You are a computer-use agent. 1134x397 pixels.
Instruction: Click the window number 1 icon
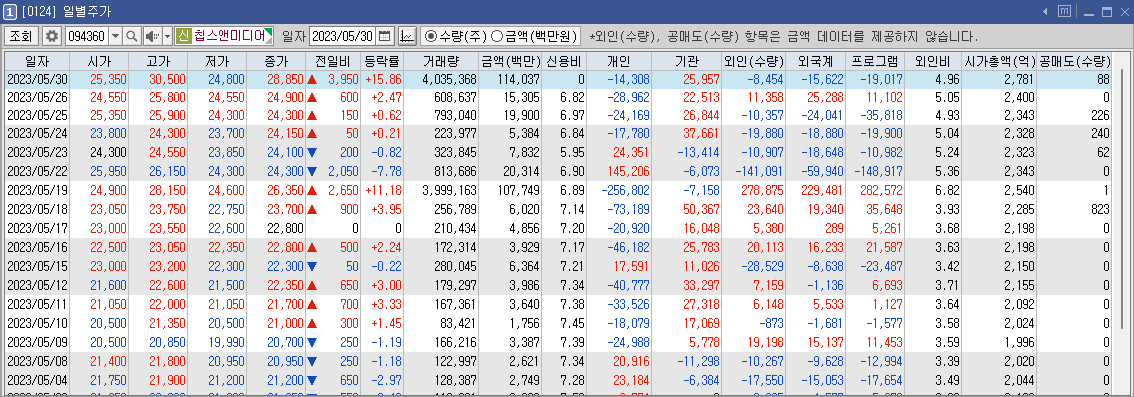tap(11, 12)
